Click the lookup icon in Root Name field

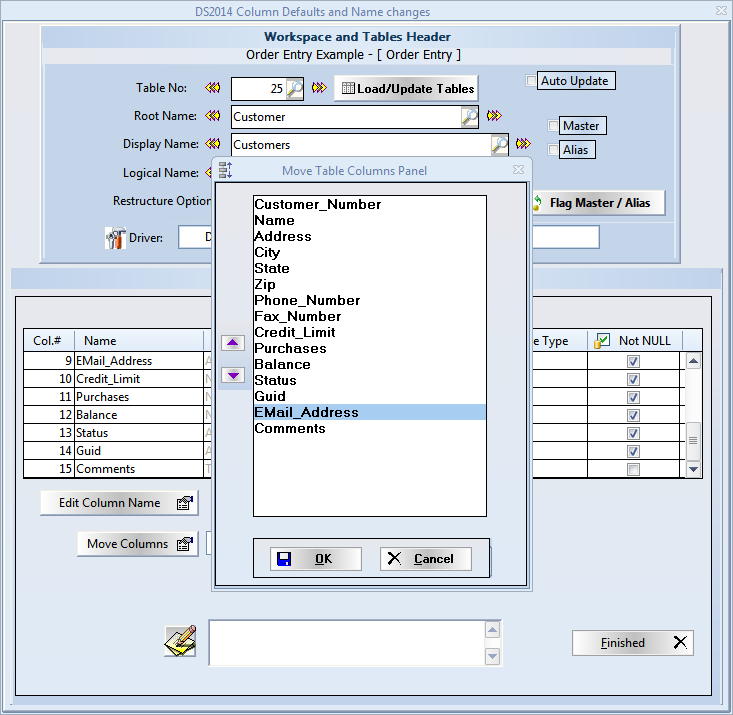[469, 117]
